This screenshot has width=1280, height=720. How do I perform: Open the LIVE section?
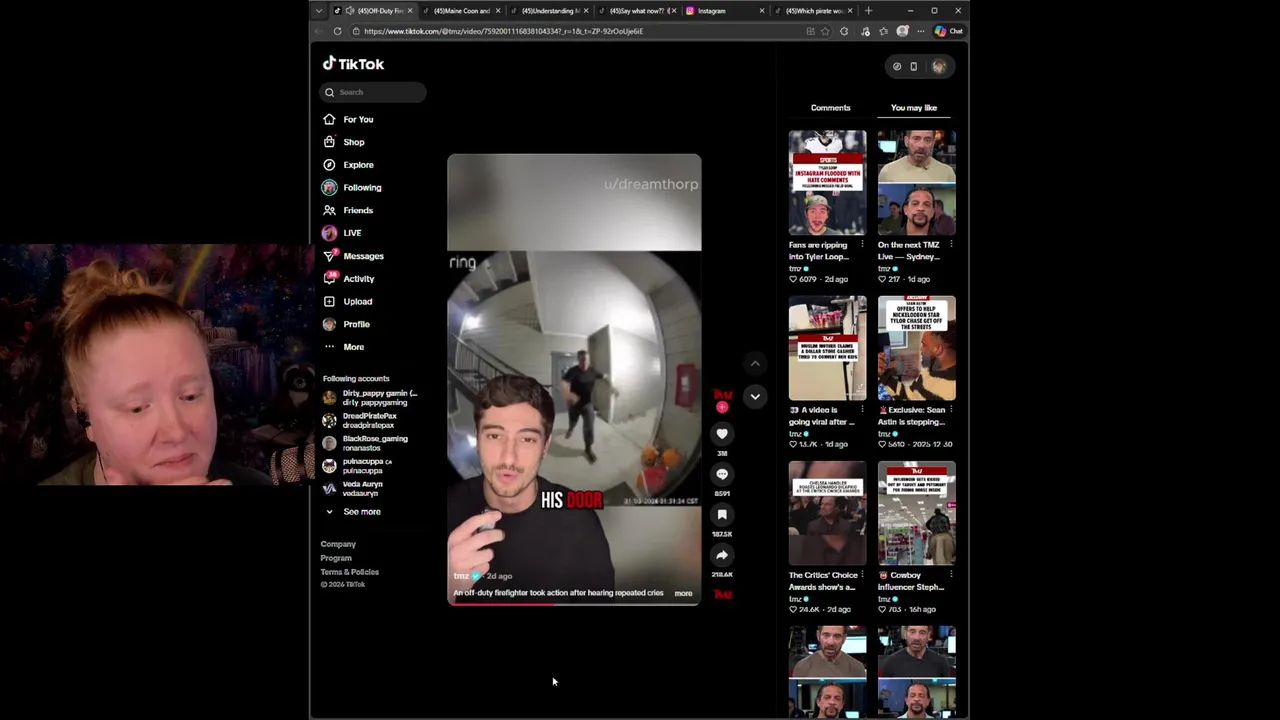(x=342, y=233)
